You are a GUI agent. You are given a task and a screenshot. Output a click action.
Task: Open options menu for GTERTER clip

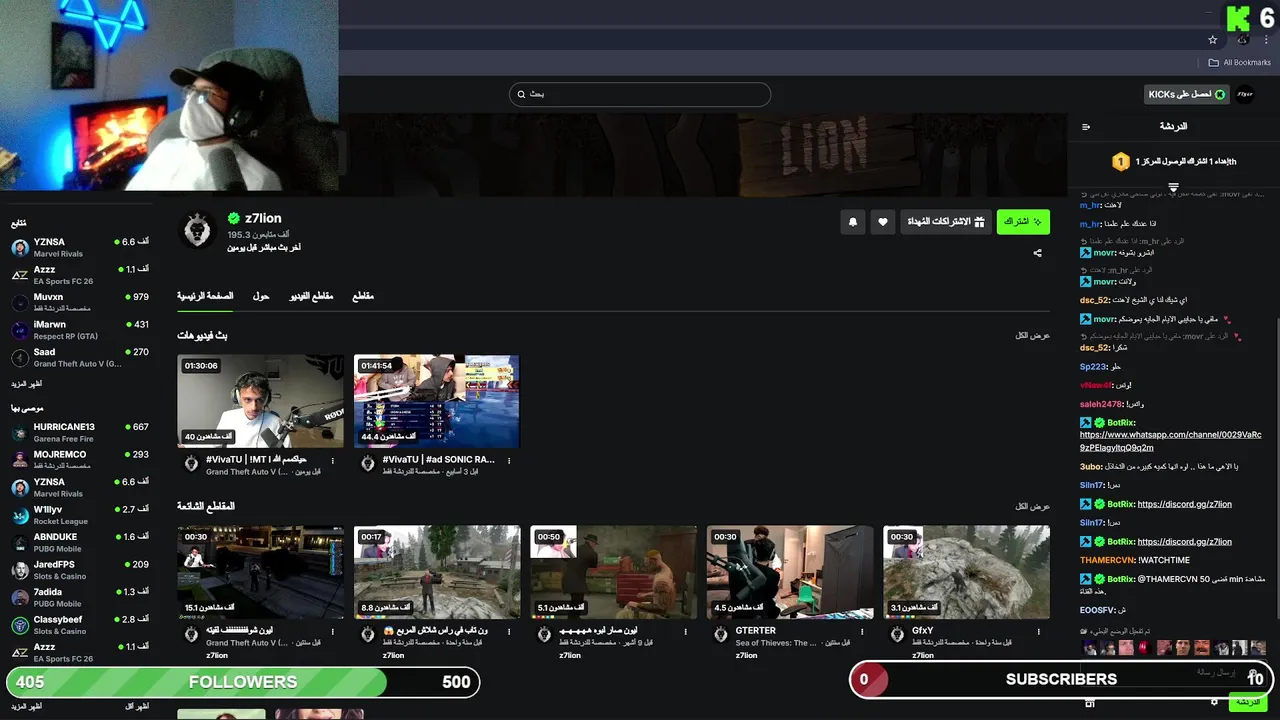coord(862,632)
